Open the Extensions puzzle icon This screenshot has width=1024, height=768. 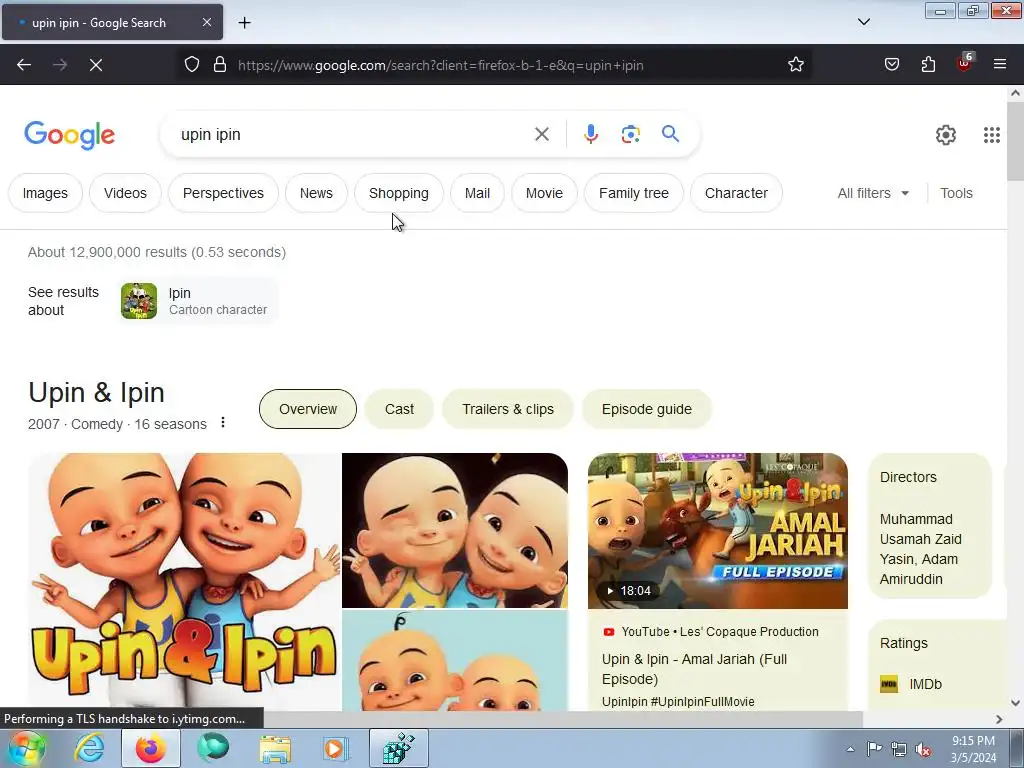pyautogui.click(x=928, y=64)
